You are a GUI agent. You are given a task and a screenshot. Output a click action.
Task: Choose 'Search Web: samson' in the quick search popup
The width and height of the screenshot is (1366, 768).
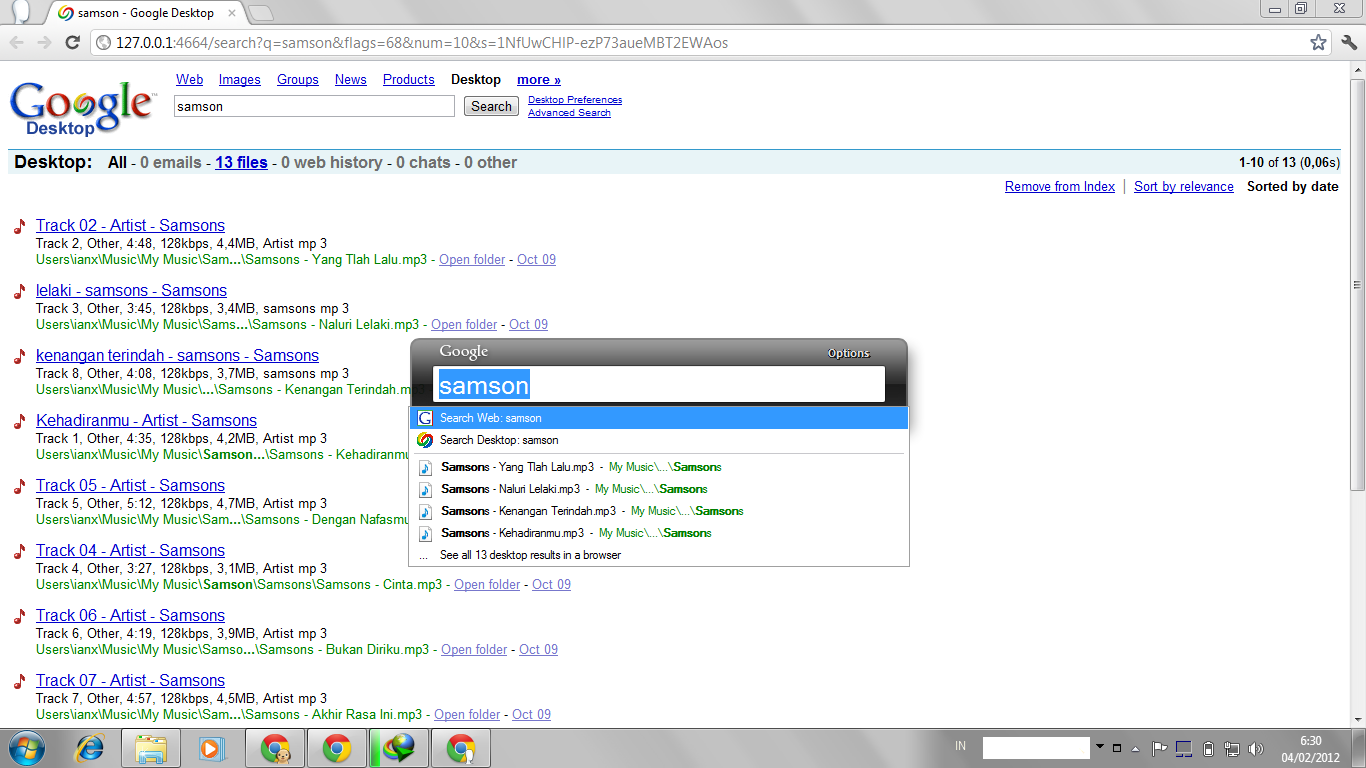(659, 418)
